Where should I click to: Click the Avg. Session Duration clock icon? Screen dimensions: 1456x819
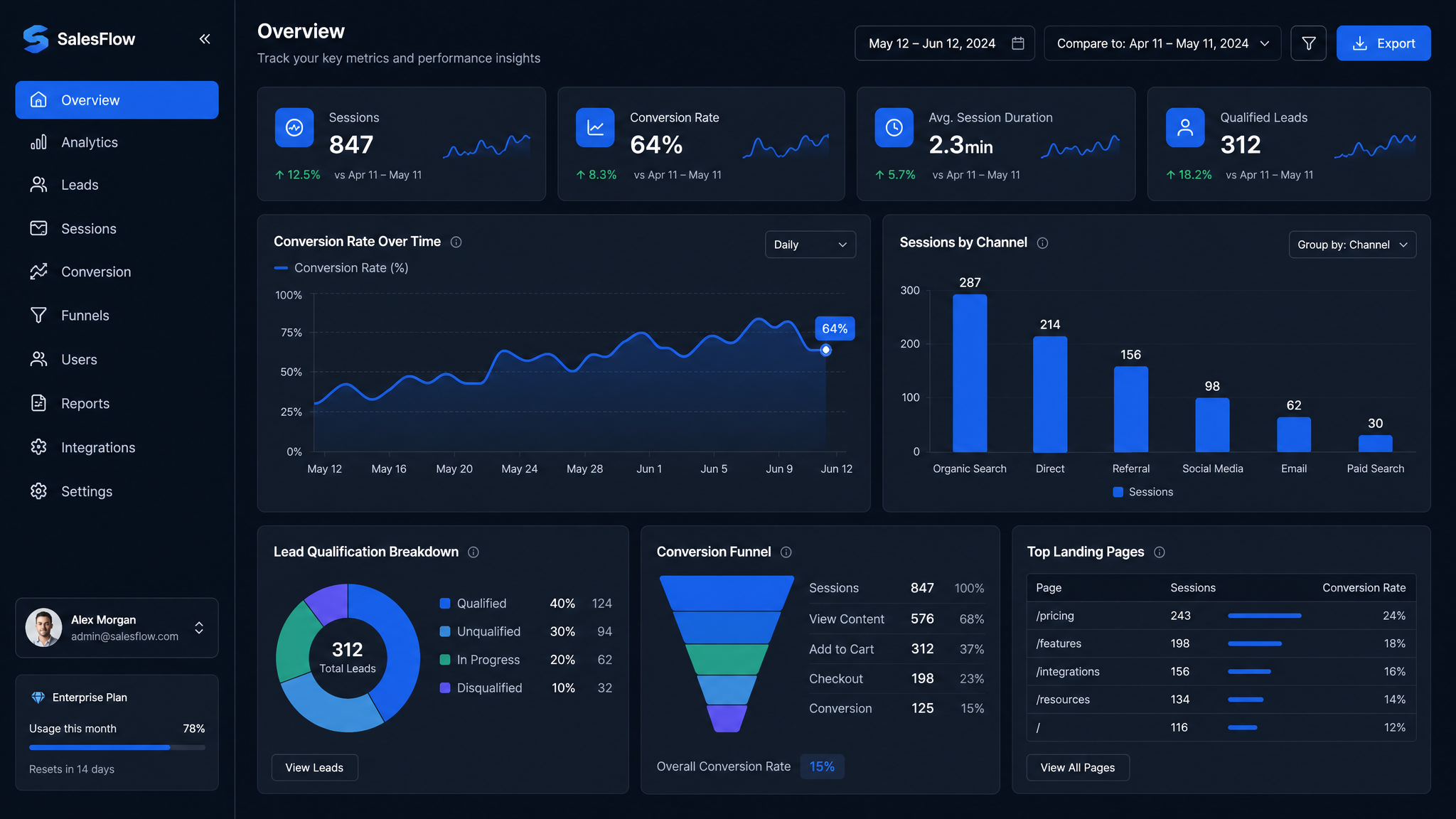tap(894, 127)
